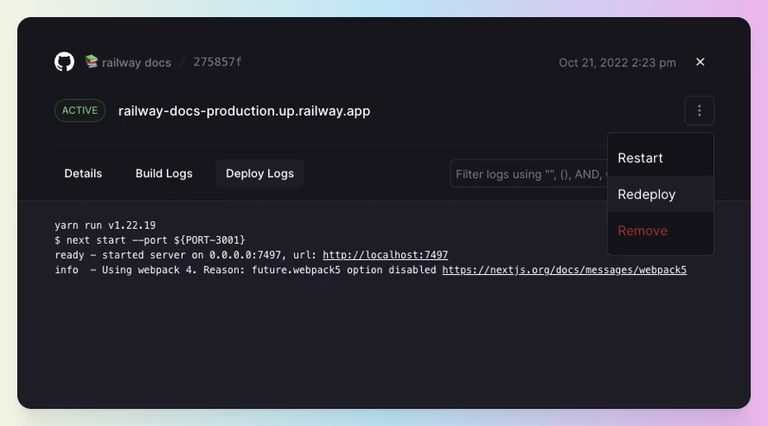Open railway-docs-production.up.railway.app domain

[244, 111]
